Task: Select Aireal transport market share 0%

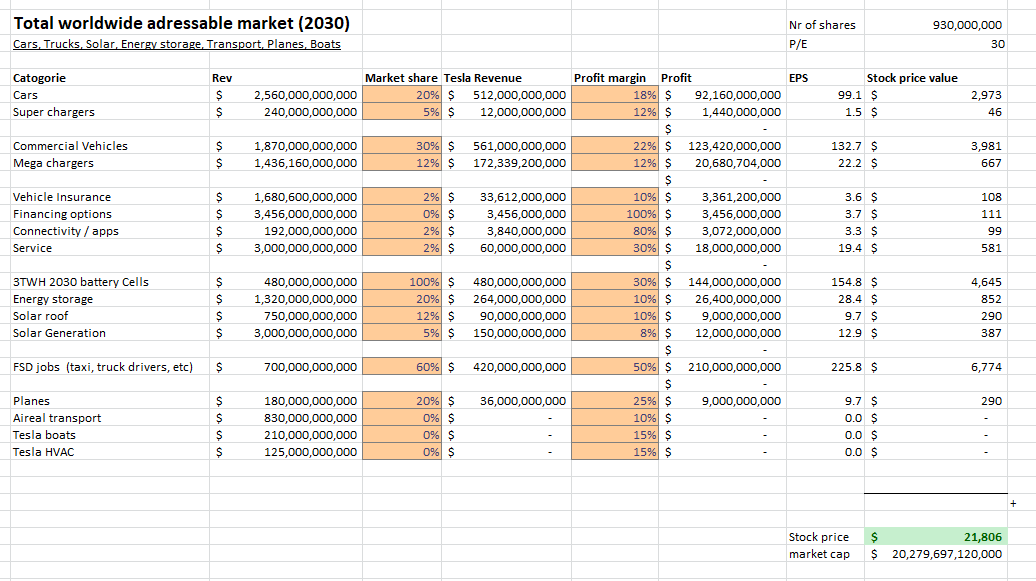Action: point(402,418)
